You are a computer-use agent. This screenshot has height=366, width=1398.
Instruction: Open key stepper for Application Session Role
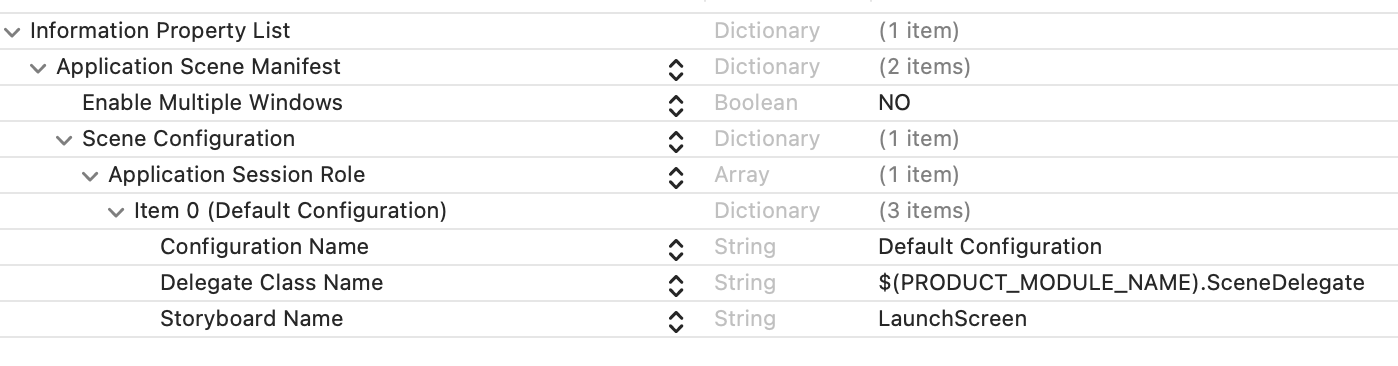tap(676, 176)
